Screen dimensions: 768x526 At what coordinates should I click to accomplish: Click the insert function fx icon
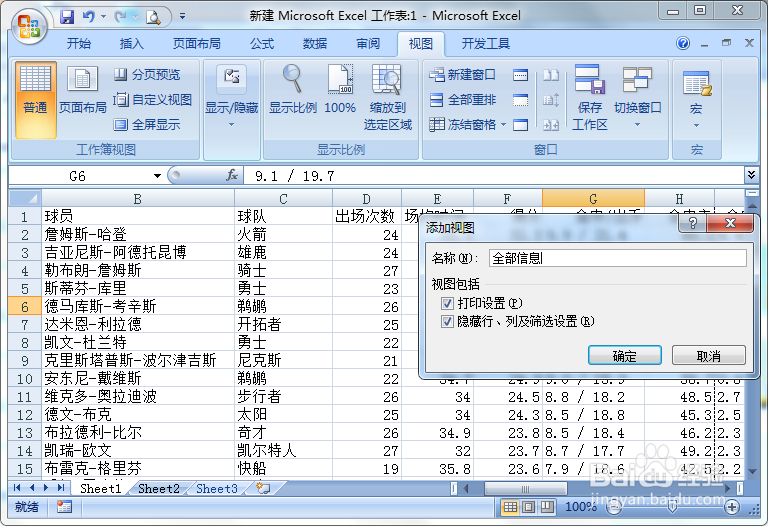pos(232,175)
